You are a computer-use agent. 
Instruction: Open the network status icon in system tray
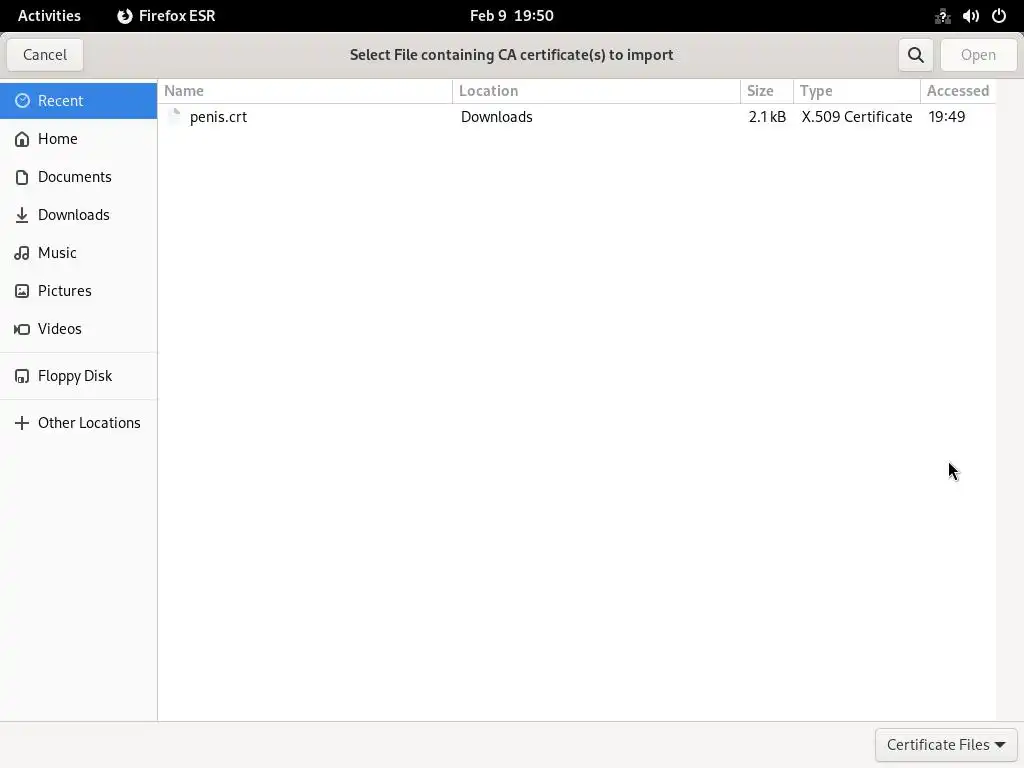942,16
